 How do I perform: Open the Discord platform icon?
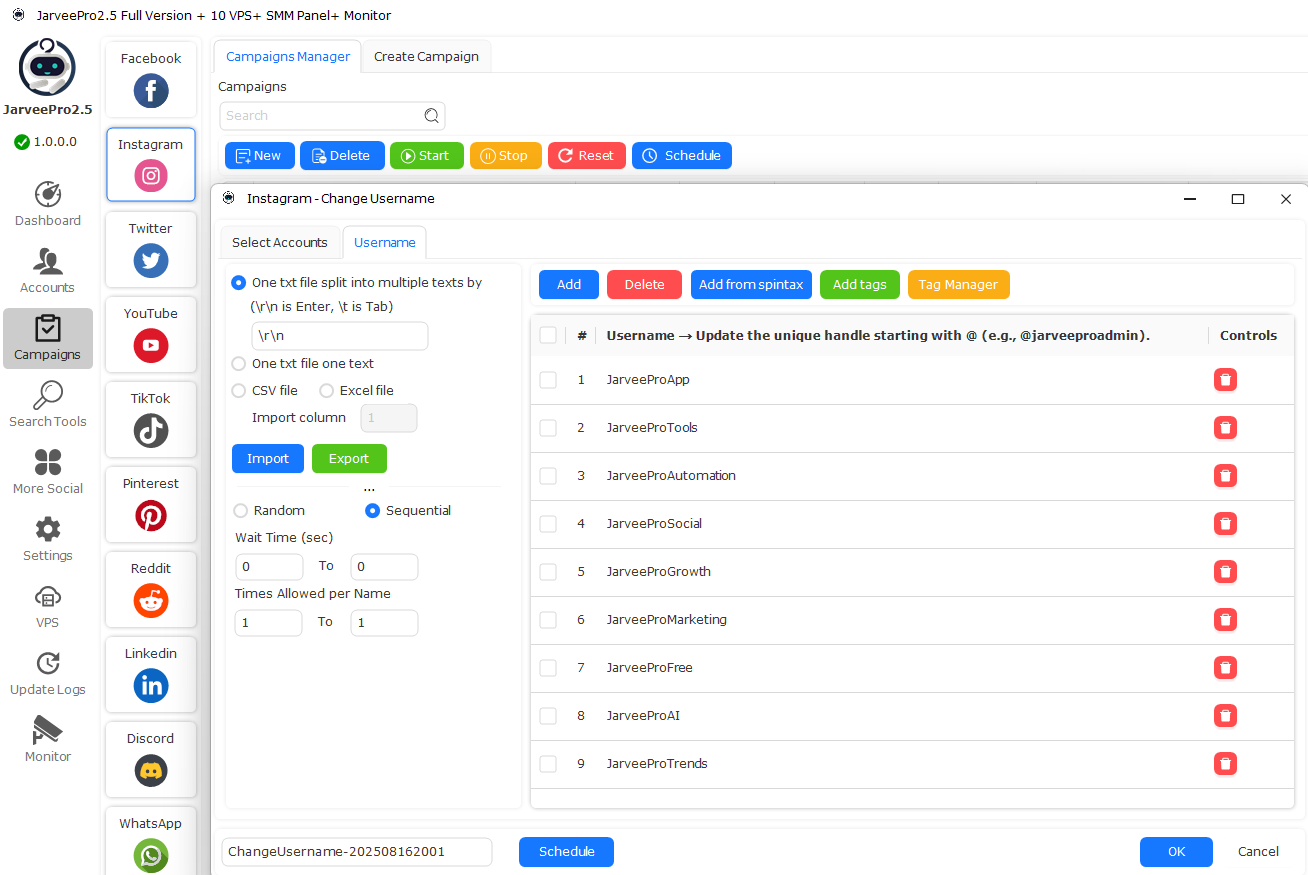coord(151,771)
